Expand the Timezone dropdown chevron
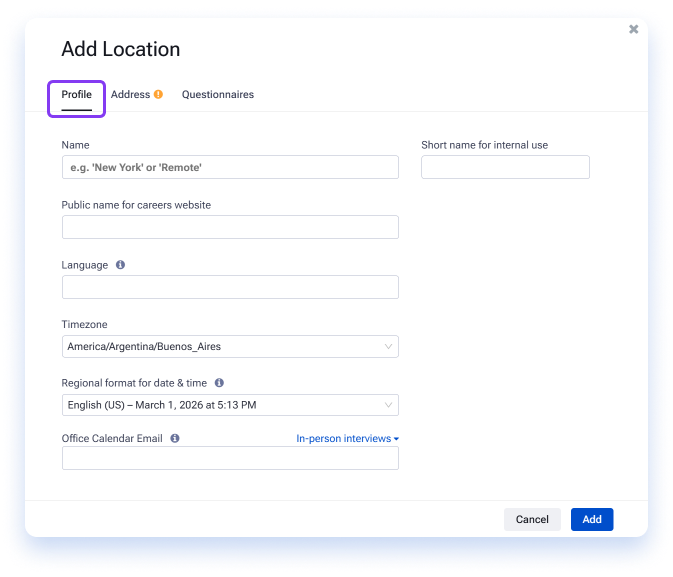This screenshot has height=577, width=673. coord(388,346)
